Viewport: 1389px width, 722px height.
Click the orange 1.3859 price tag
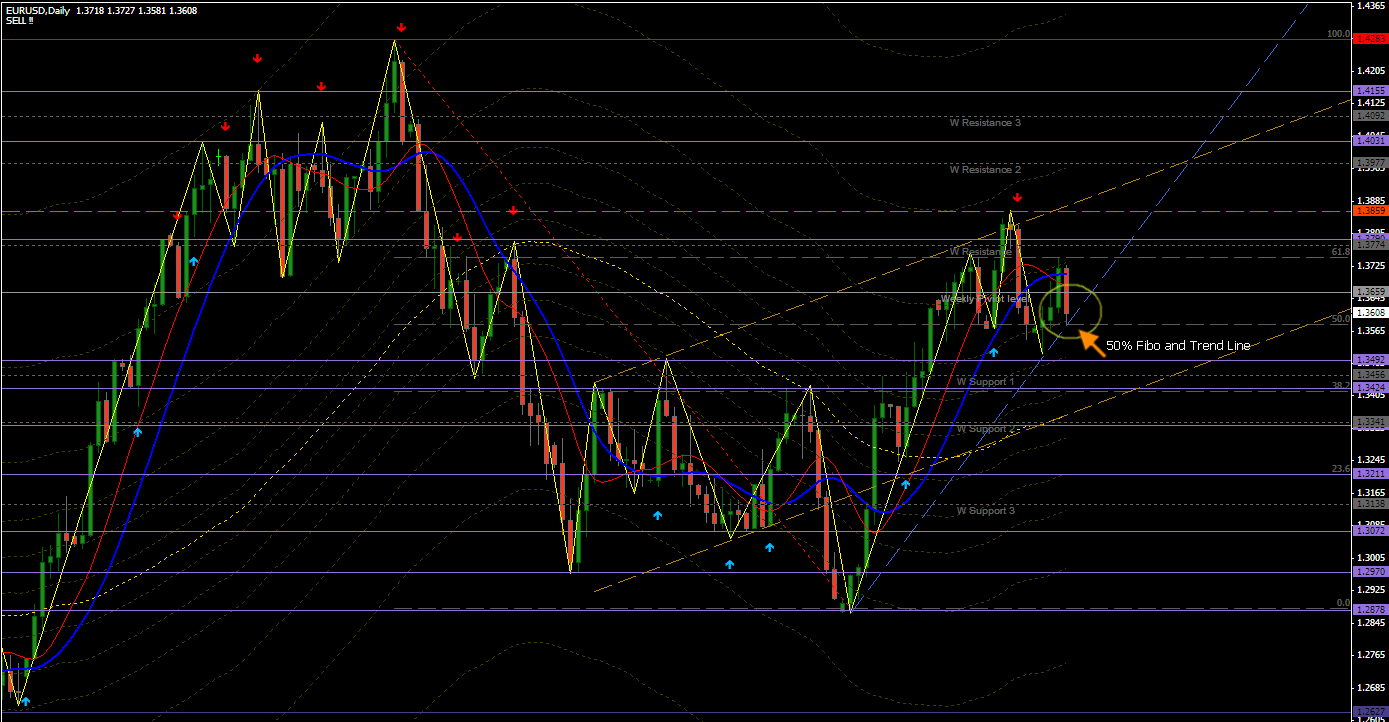(1367, 211)
